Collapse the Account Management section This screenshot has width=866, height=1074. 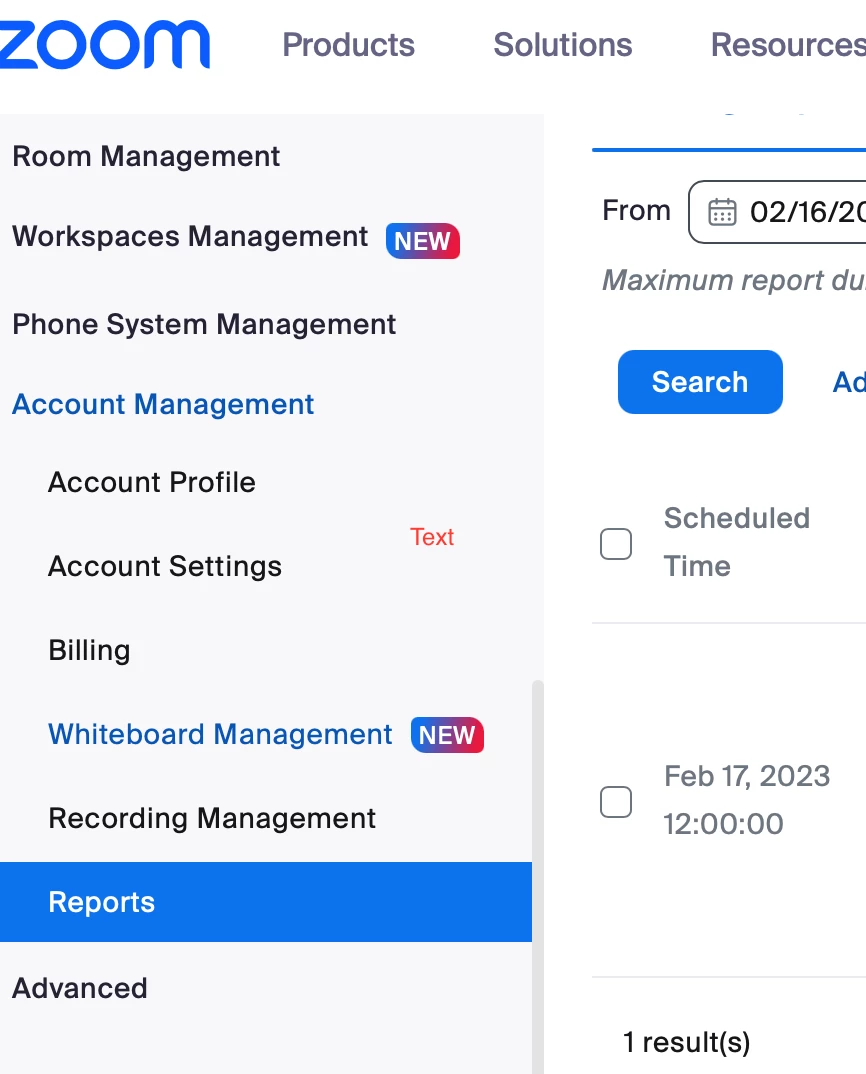coord(163,404)
